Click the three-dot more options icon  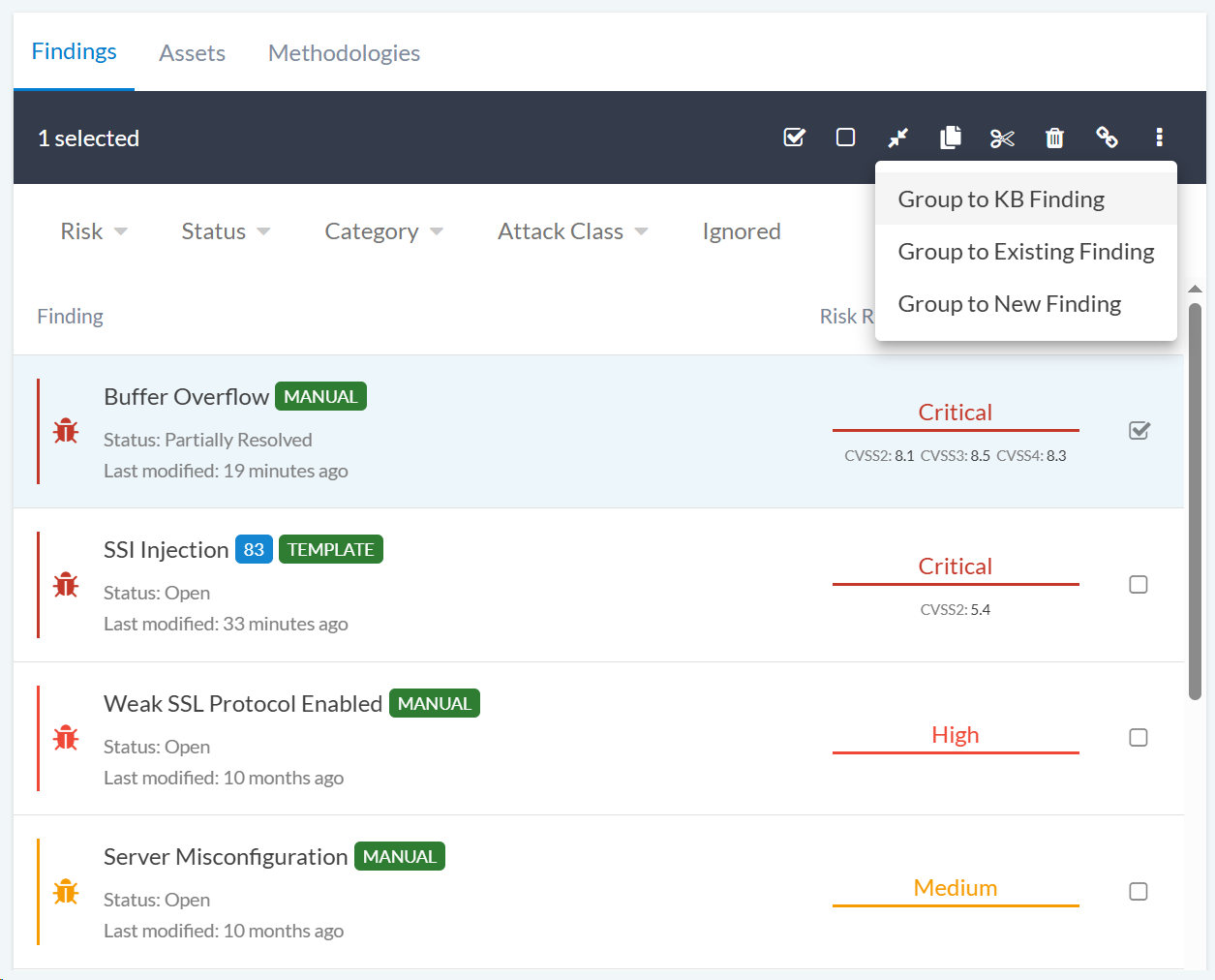point(1159,138)
